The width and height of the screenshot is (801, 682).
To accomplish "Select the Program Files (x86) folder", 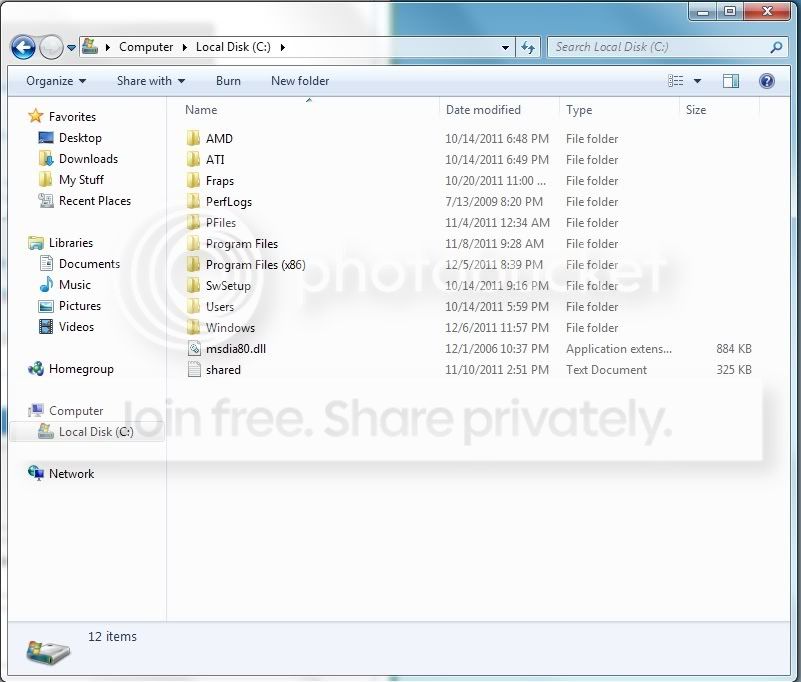I will [255, 265].
